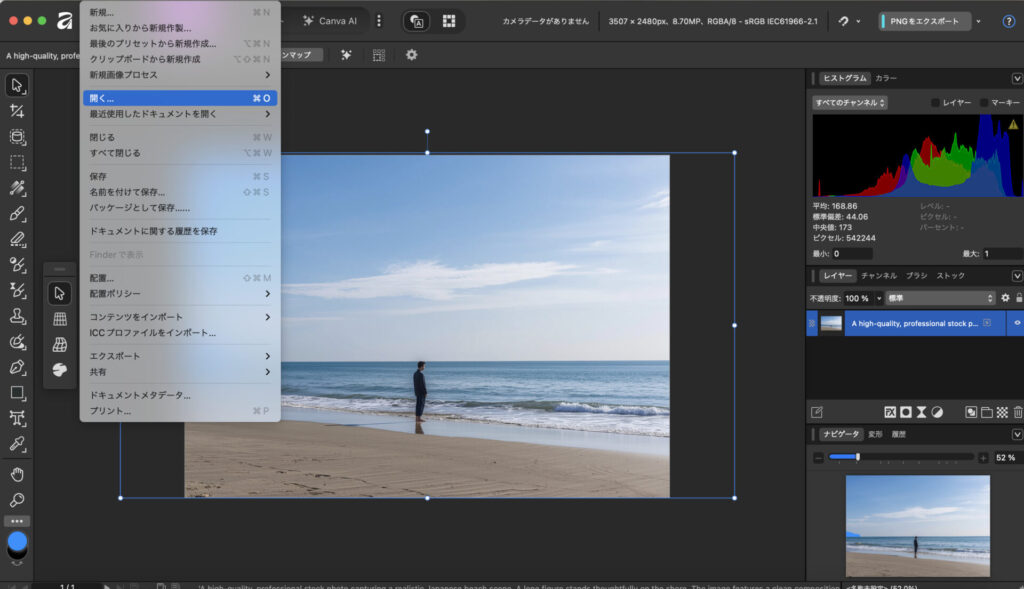
Task: Enable the レイヤー checkbox in histogram panel
Action: [x=936, y=103]
